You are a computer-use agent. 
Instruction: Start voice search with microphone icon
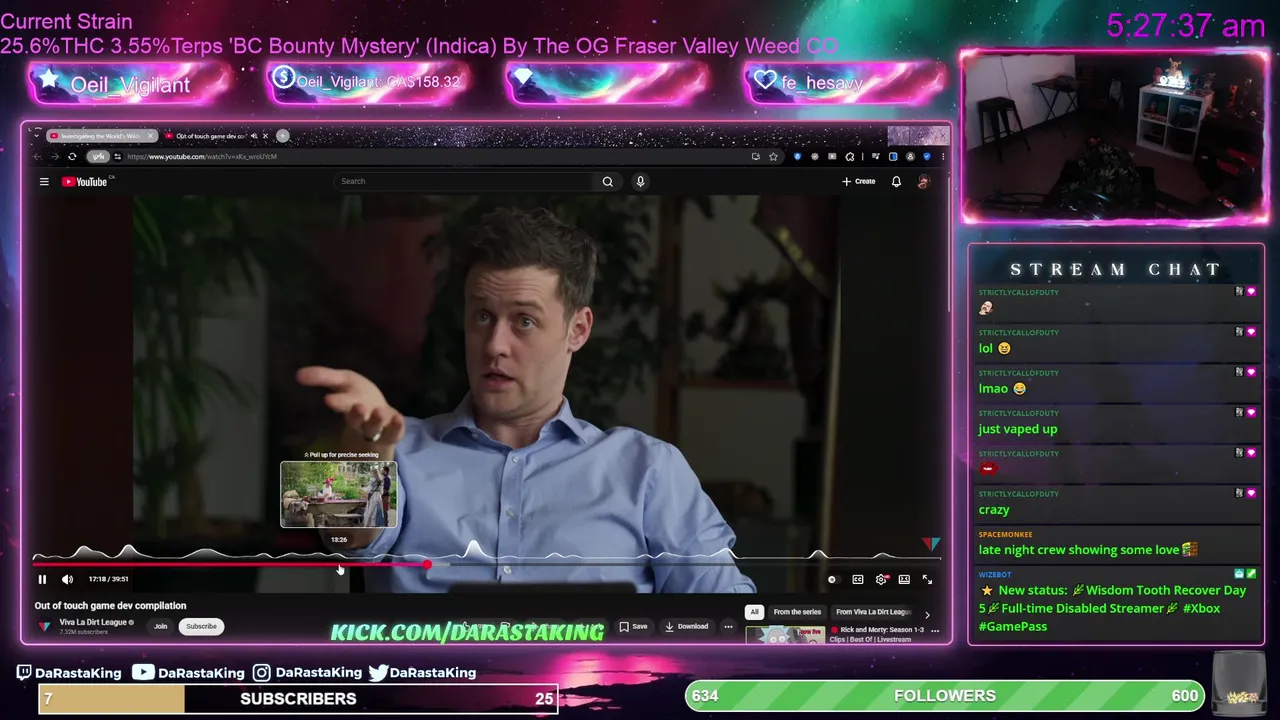click(x=640, y=181)
